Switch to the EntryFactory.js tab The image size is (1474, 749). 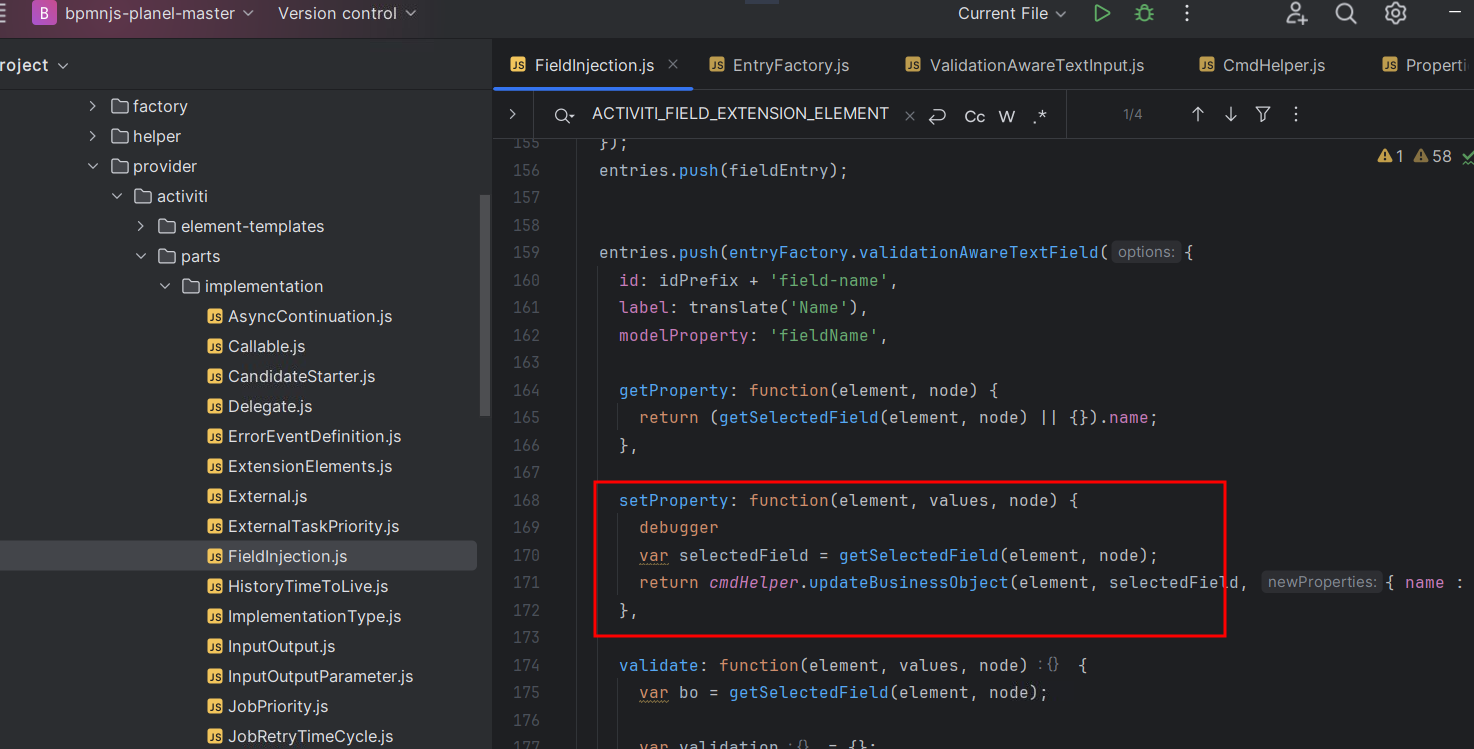779,65
